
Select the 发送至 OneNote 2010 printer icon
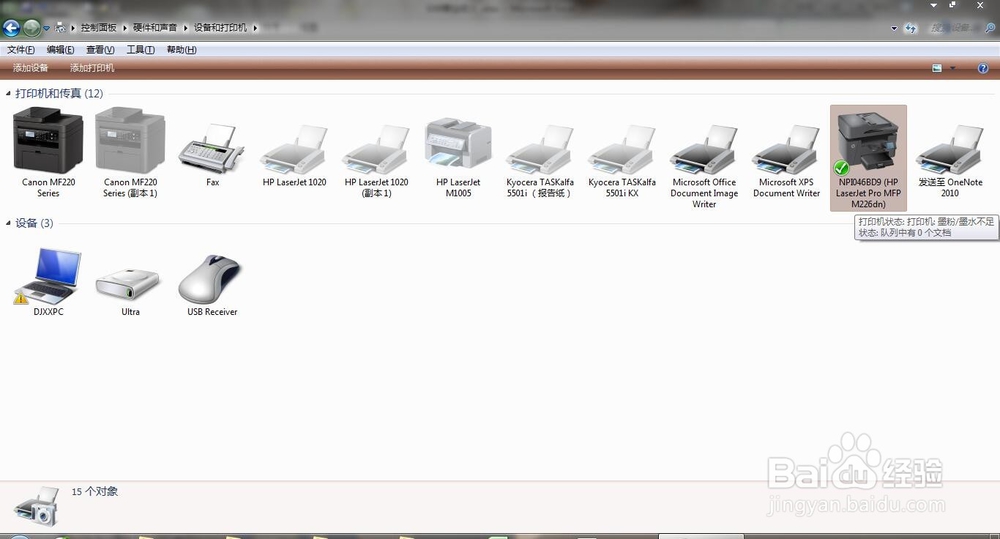pos(950,149)
